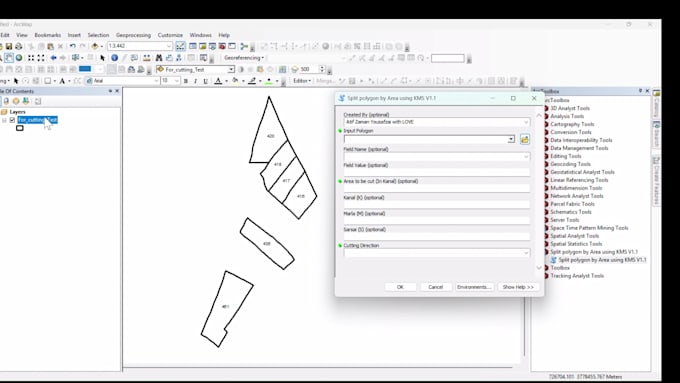Open the View menu
This screenshot has width=680, height=383.
tap(22, 35)
